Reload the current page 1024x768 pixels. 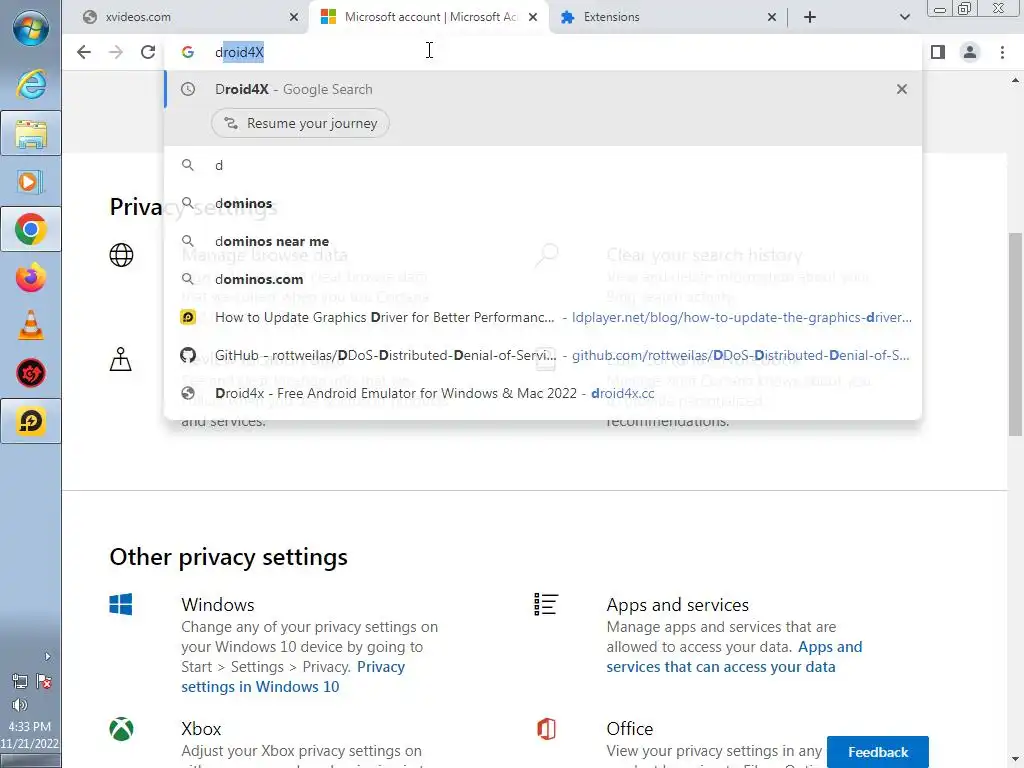pos(148,52)
